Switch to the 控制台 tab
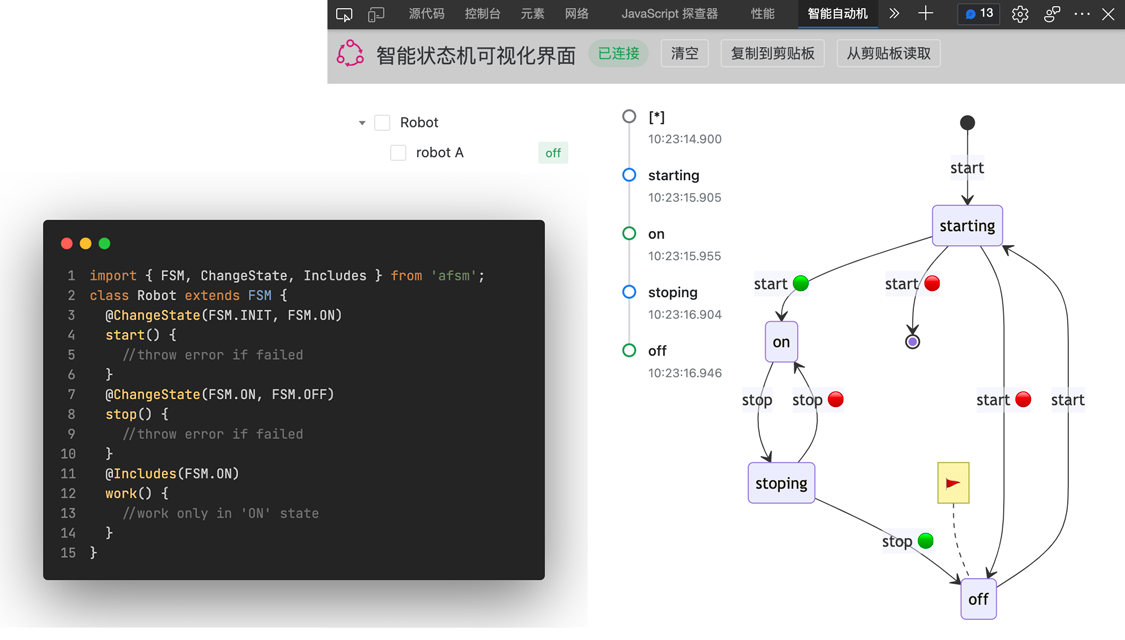Viewport: 1125px width, 640px height. (x=481, y=13)
